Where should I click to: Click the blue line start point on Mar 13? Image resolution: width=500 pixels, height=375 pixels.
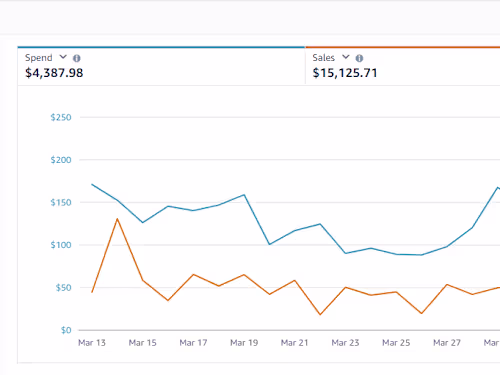(x=92, y=184)
